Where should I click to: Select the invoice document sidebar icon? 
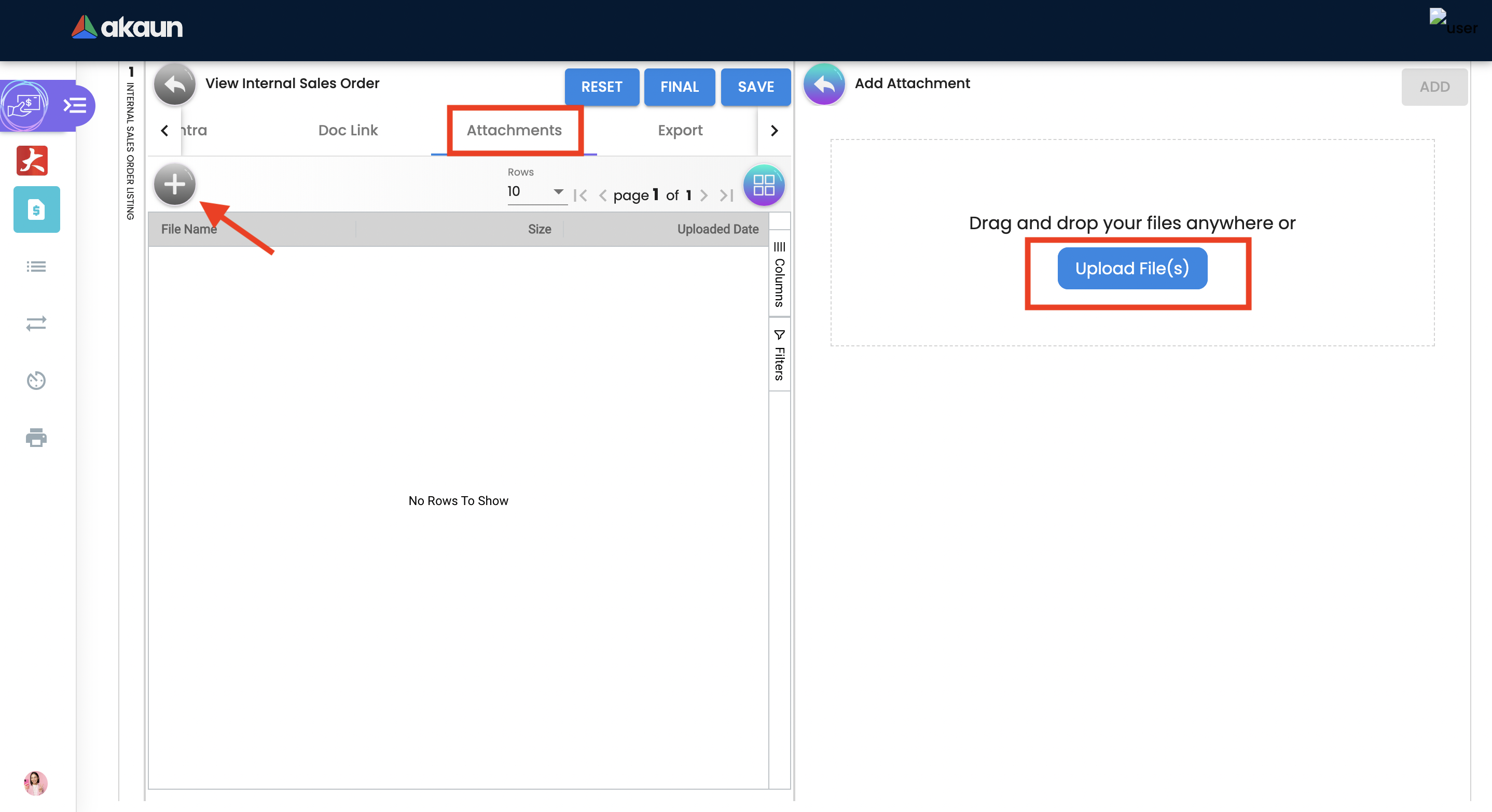36,209
